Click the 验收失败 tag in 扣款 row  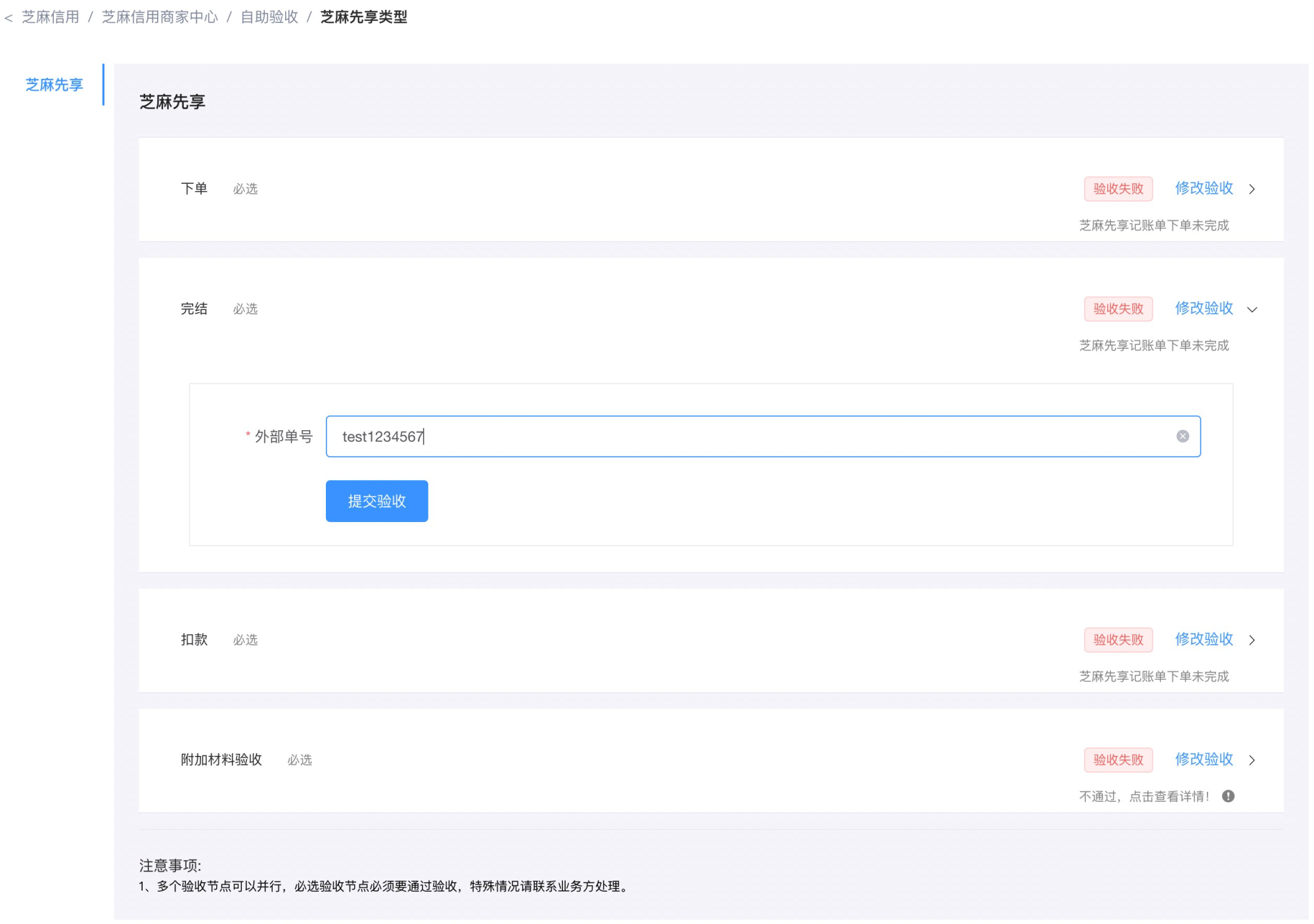1118,640
